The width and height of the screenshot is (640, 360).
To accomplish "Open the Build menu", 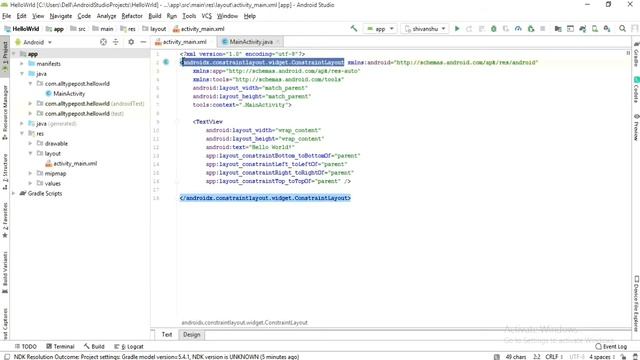I will pyautogui.click(x=154, y=16).
